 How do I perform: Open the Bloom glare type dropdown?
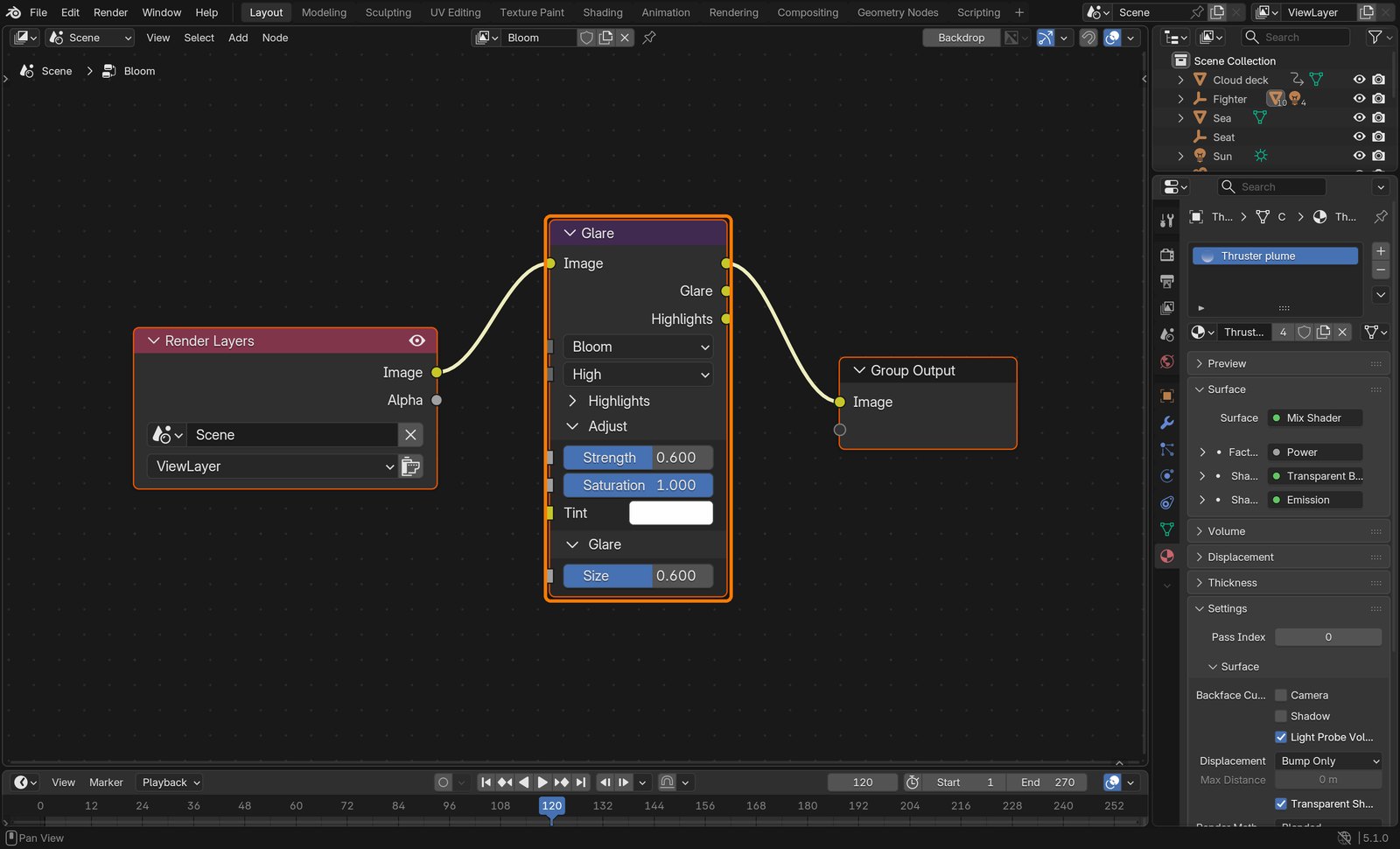tap(638, 347)
